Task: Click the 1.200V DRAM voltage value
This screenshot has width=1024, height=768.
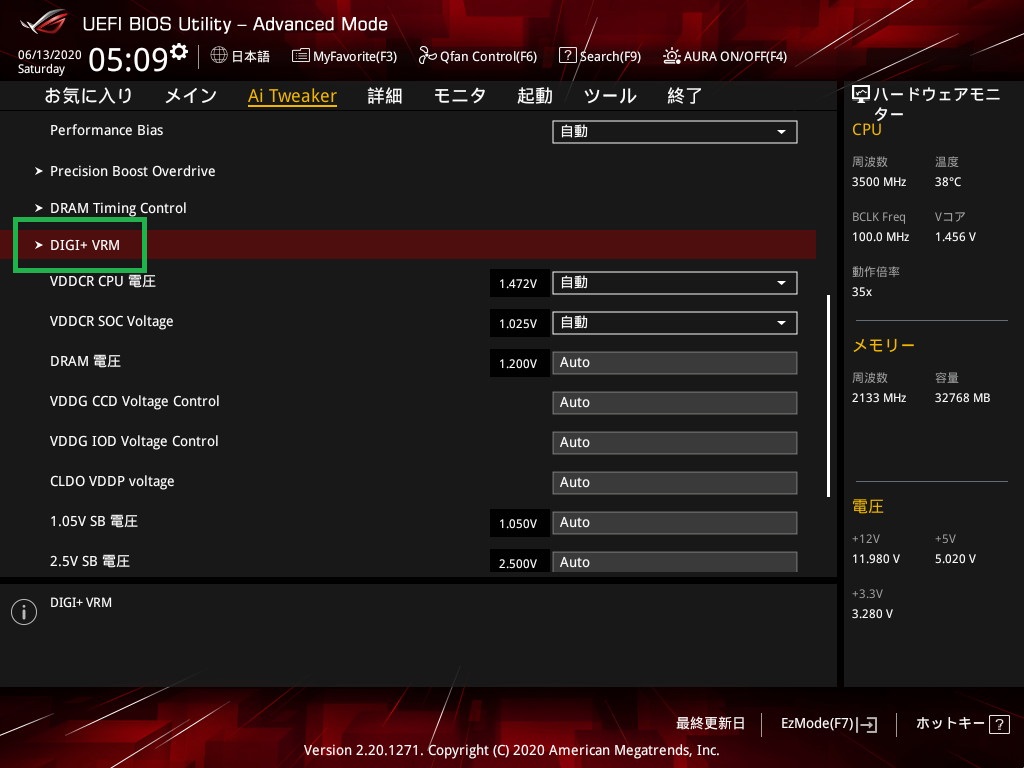Action: coord(518,363)
